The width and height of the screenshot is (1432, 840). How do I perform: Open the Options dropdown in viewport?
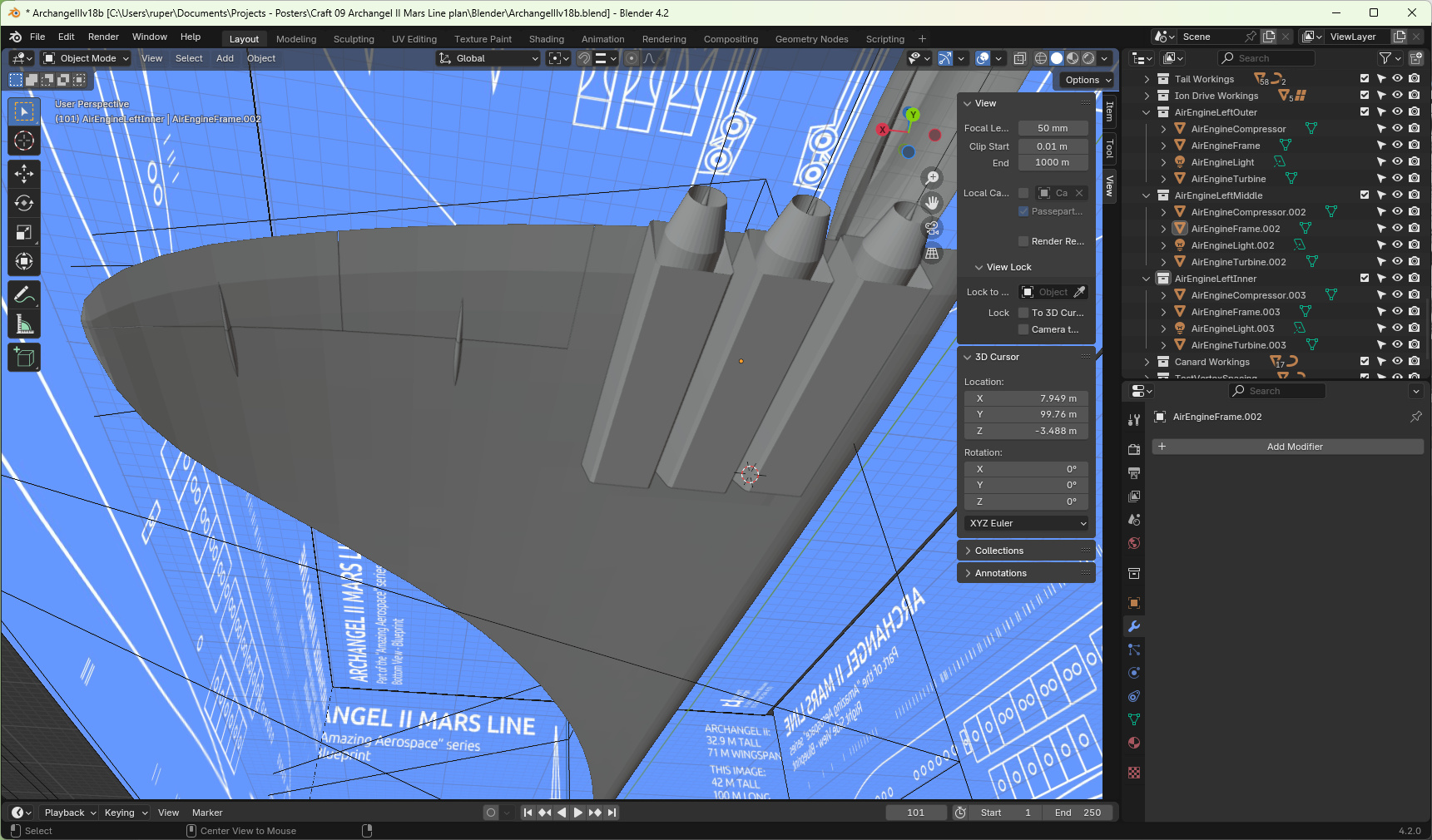[1088, 80]
